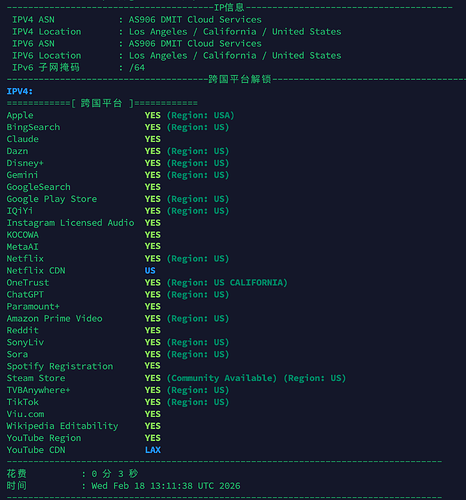Click the blue 'LAX' YouTube CDN value

tap(153, 450)
